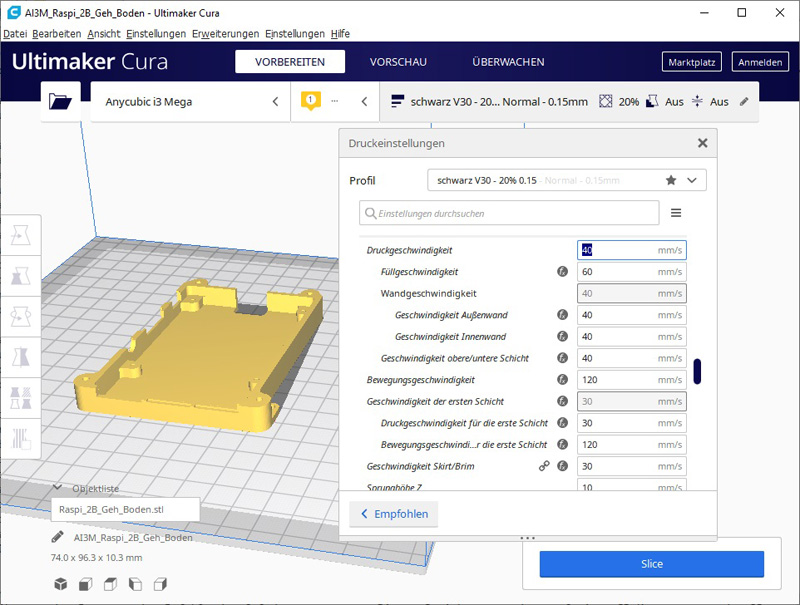The height and width of the screenshot is (605, 800).
Task: Switch to the left side view cube icon
Action: pyautogui.click(x=135, y=584)
